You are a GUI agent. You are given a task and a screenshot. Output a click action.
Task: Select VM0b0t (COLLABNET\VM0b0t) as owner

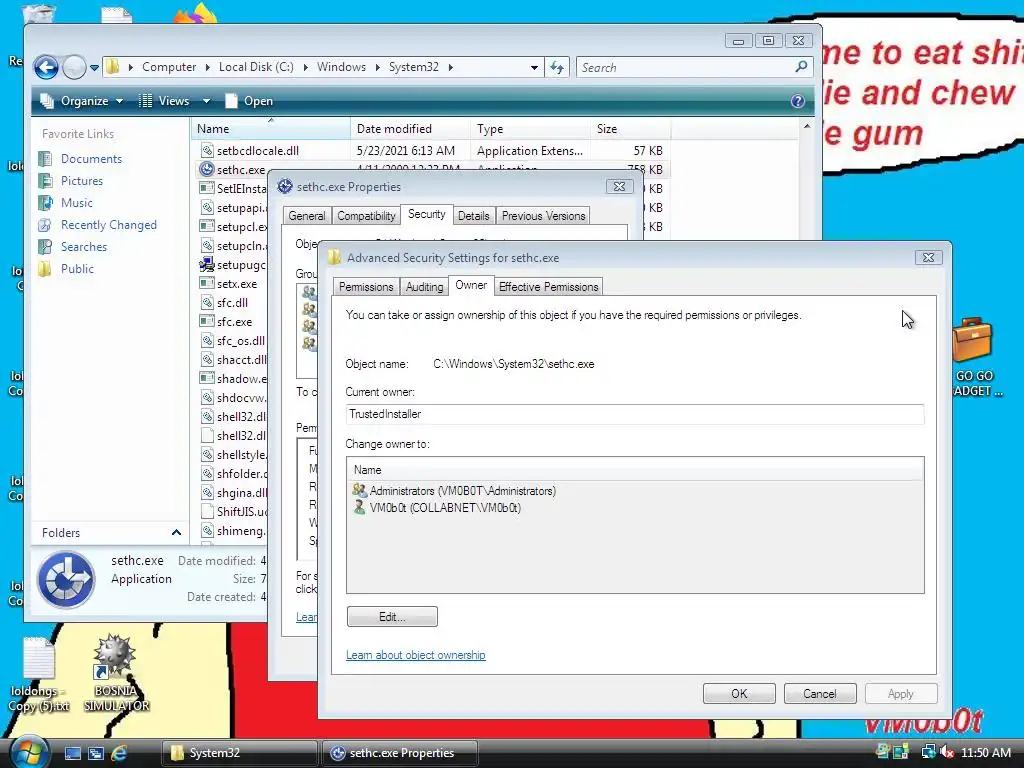[x=436, y=507]
